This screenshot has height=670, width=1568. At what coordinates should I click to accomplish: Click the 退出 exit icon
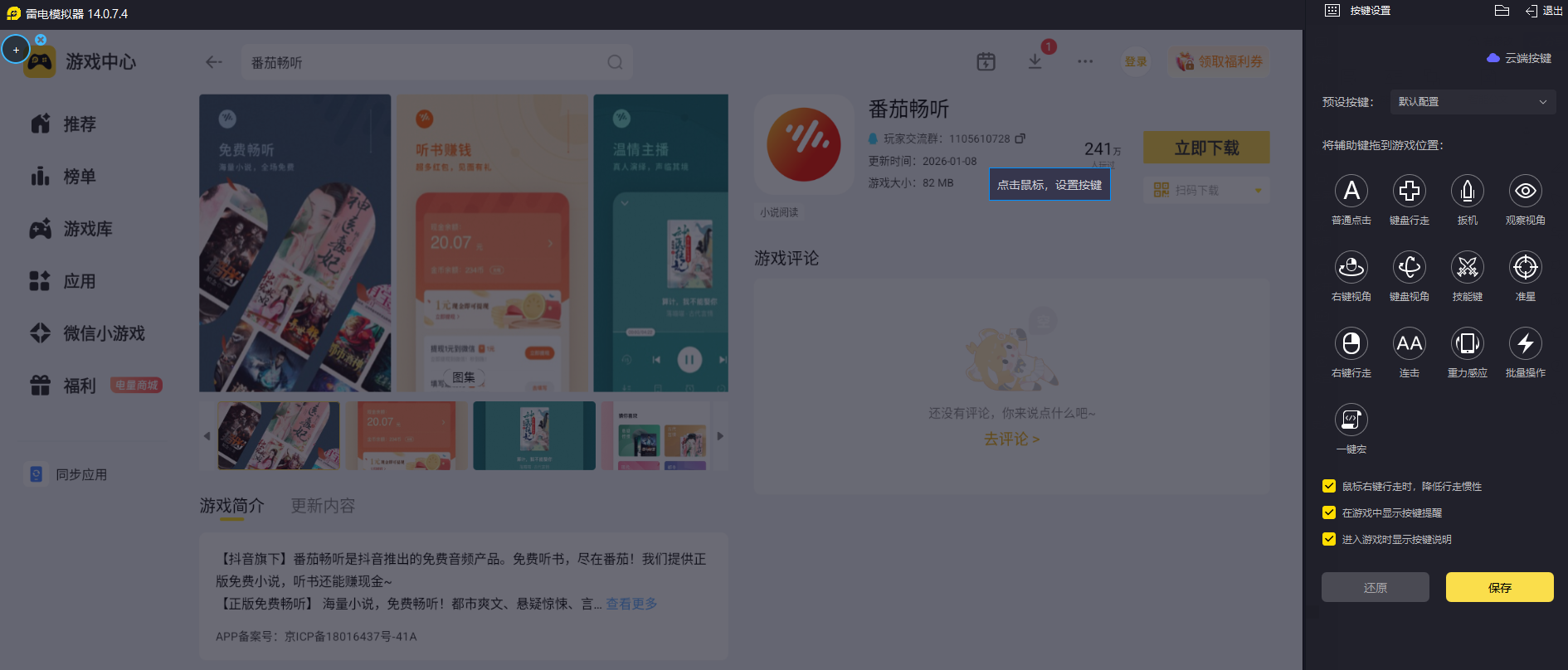point(1531,11)
